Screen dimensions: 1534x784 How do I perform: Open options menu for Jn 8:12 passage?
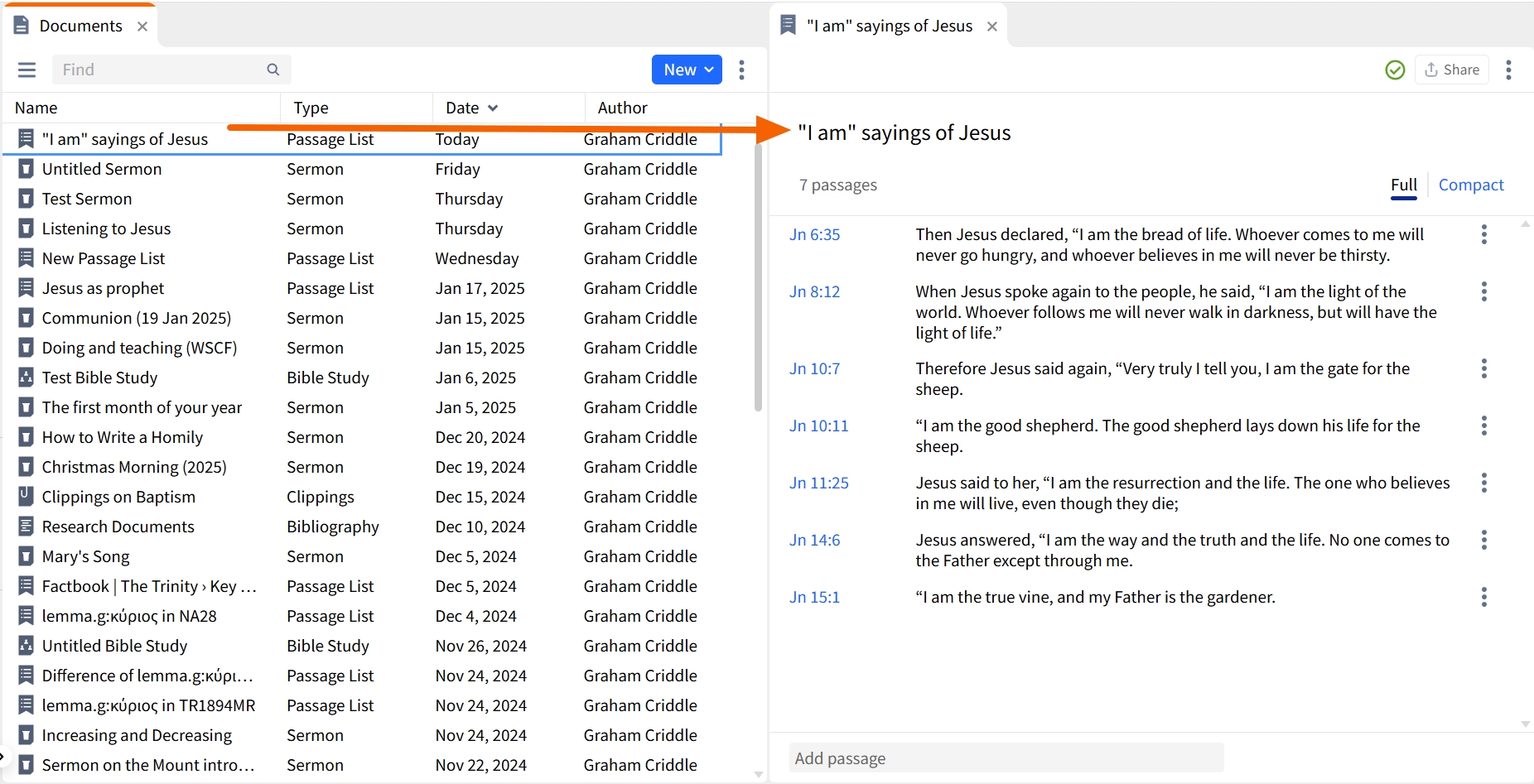[x=1483, y=291]
